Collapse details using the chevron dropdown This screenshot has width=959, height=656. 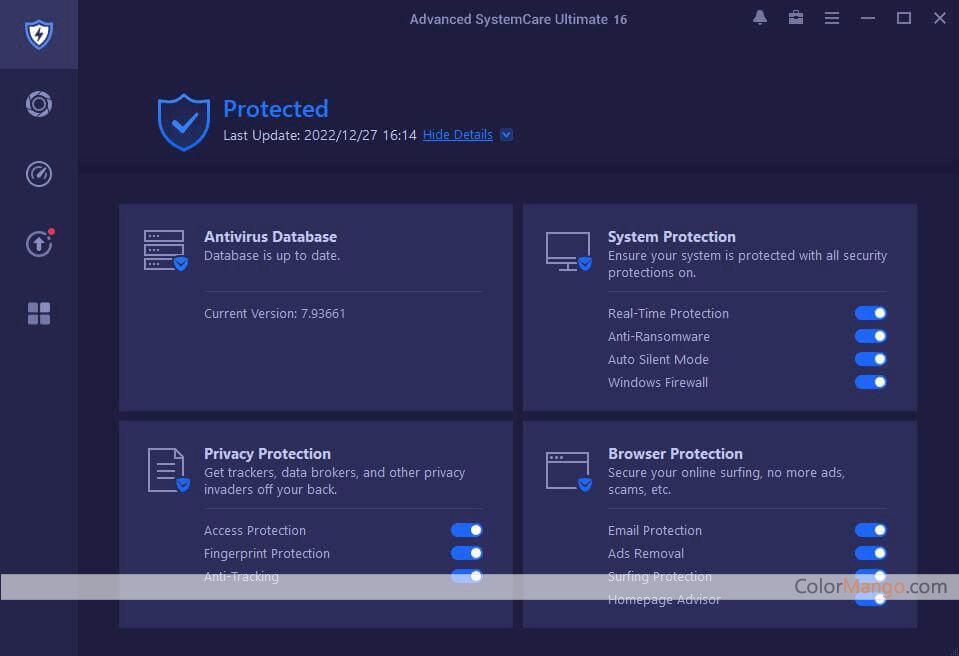point(506,135)
